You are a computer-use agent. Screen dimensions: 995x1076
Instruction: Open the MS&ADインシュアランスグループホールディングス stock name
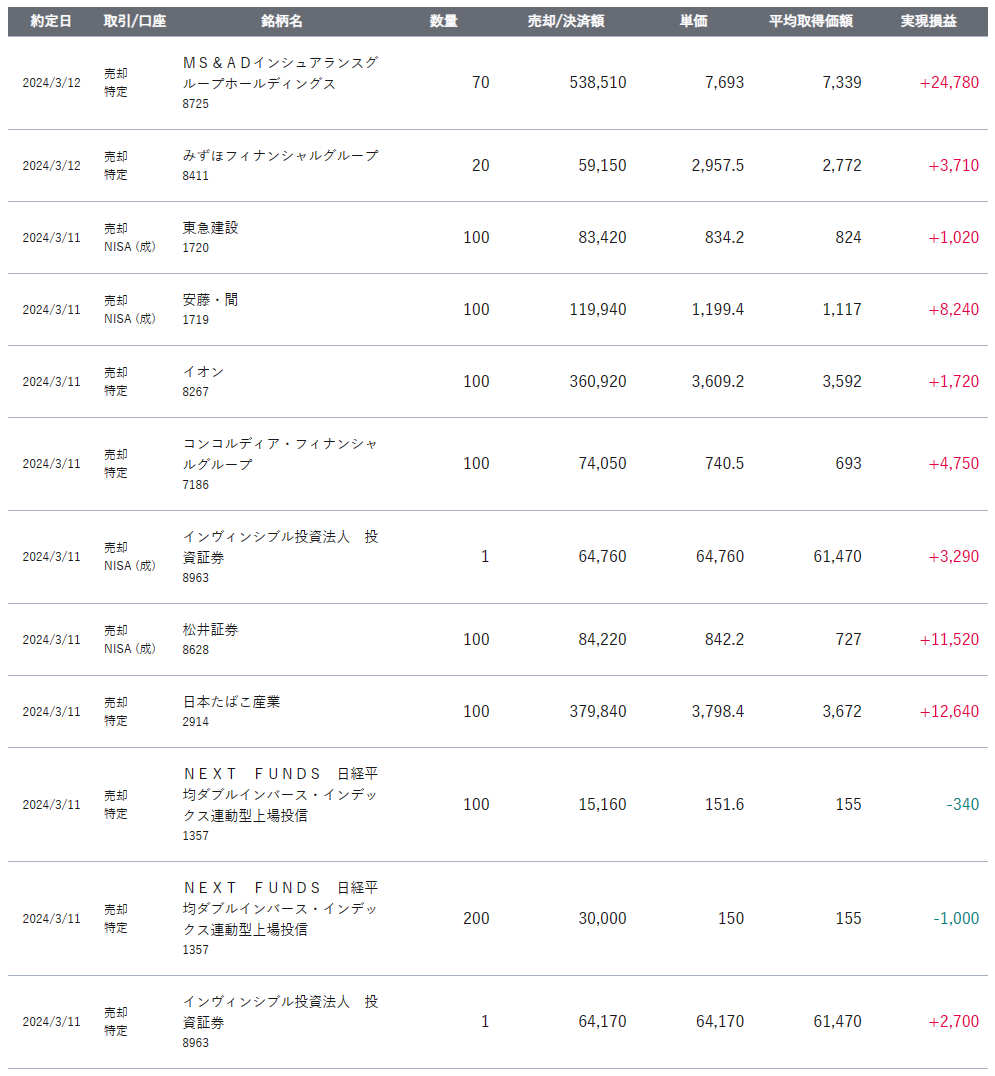coord(280,73)
